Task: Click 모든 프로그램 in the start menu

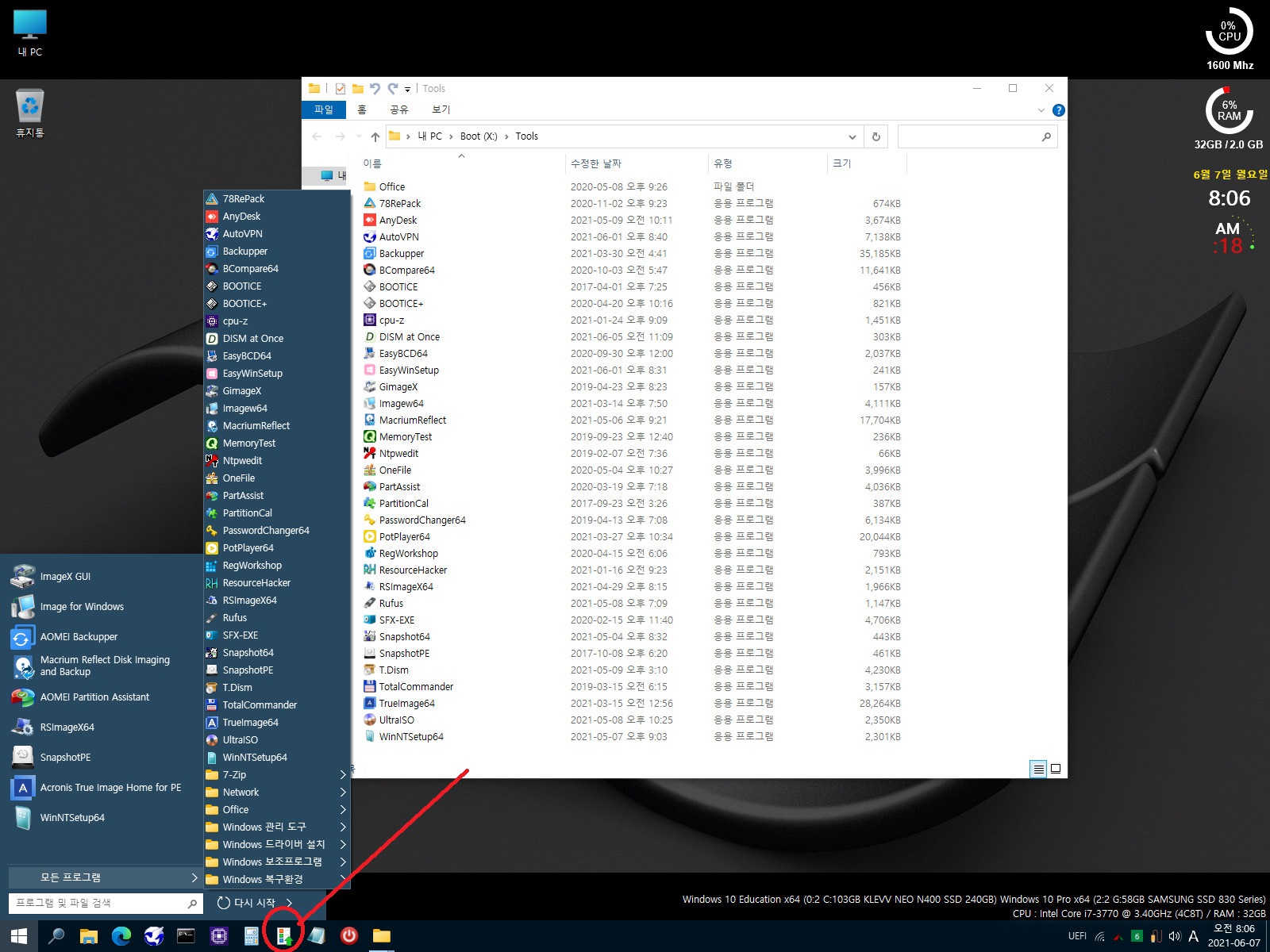Action: pos(105,877)
